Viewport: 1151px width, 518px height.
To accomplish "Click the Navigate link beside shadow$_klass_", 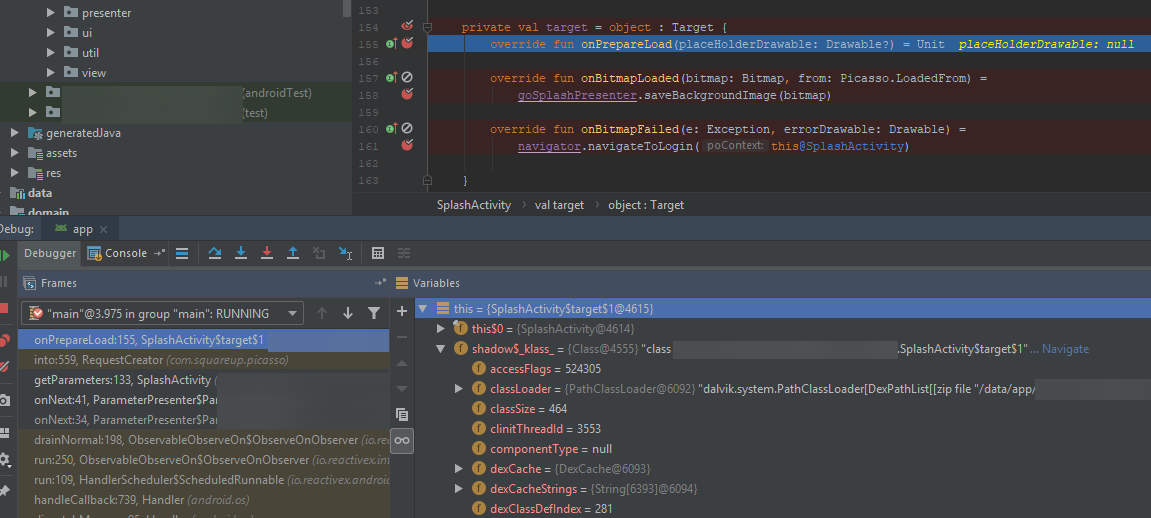I will (1065, 349).
